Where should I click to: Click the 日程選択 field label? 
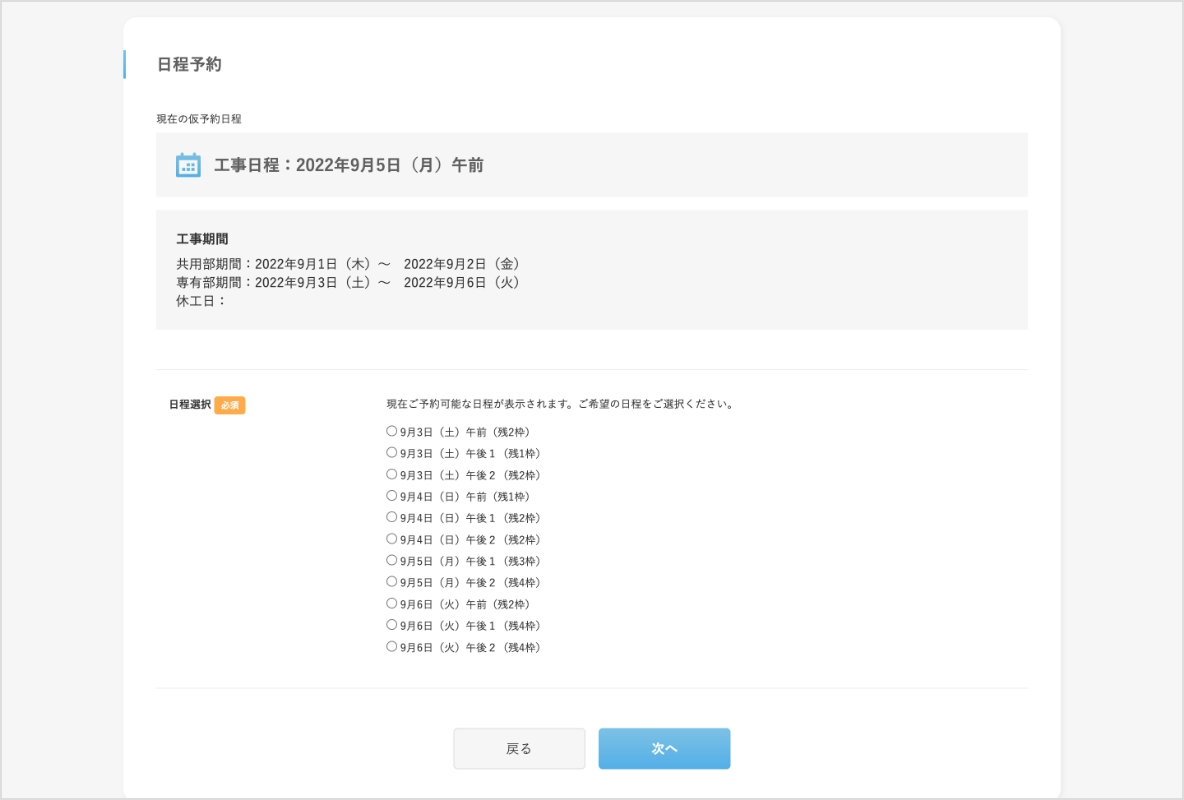tap(189, 405)
